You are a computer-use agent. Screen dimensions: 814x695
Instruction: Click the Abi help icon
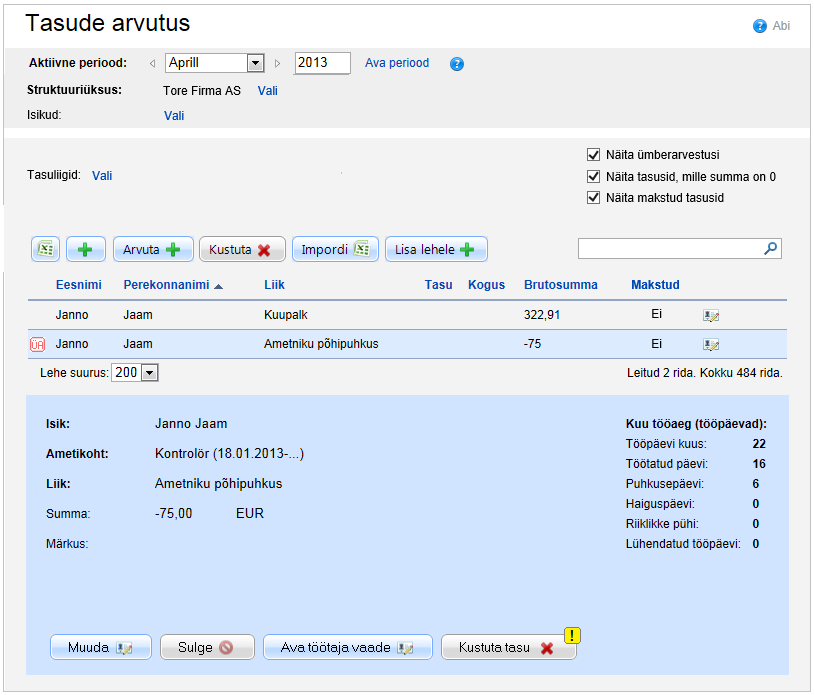[760, 26]
